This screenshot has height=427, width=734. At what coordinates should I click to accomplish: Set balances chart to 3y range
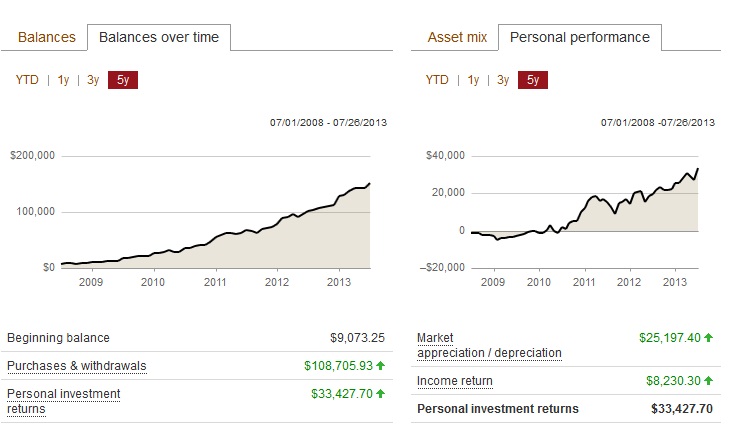(x=93, y=80)
